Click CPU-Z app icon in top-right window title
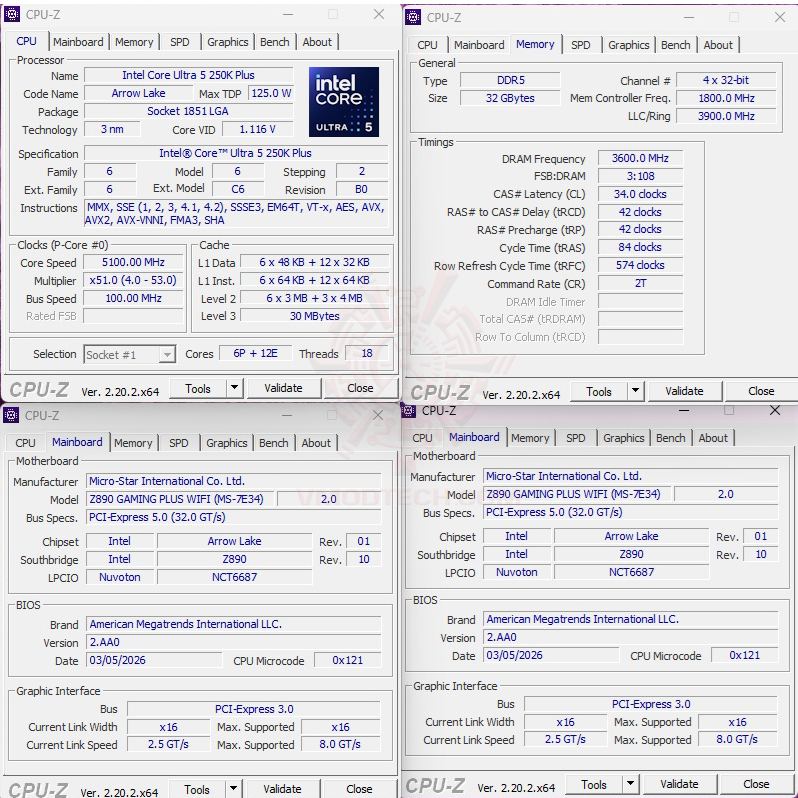 (x=413, y=17)
